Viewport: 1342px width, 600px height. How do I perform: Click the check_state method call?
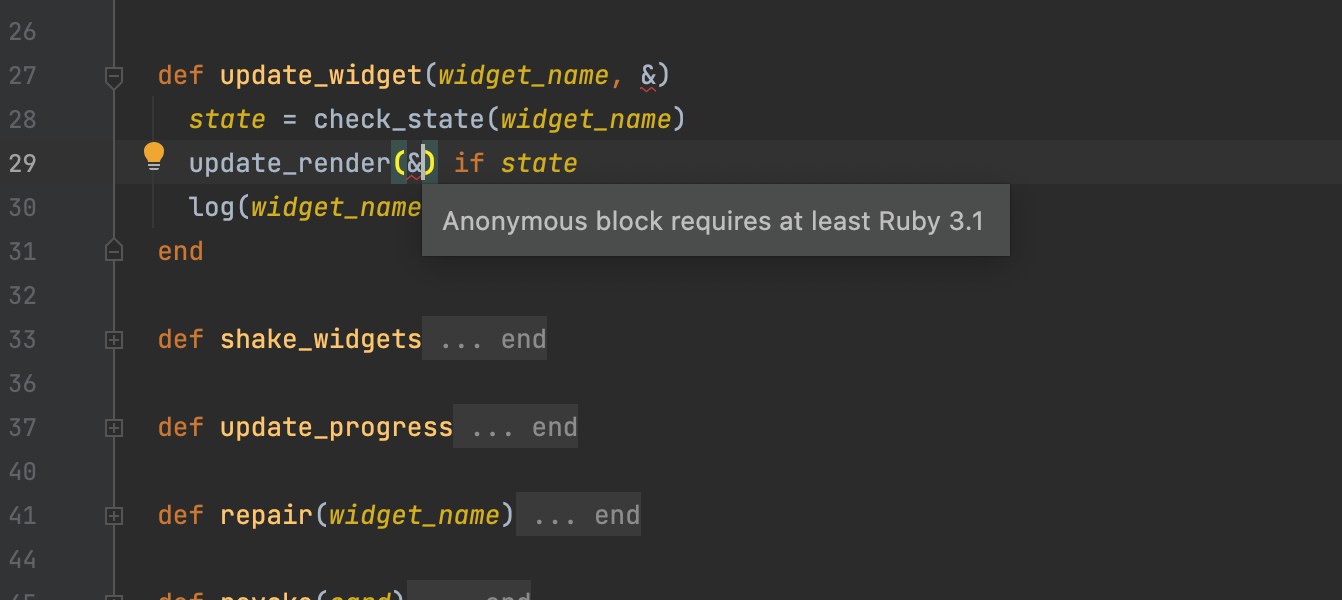pos(370,118)
